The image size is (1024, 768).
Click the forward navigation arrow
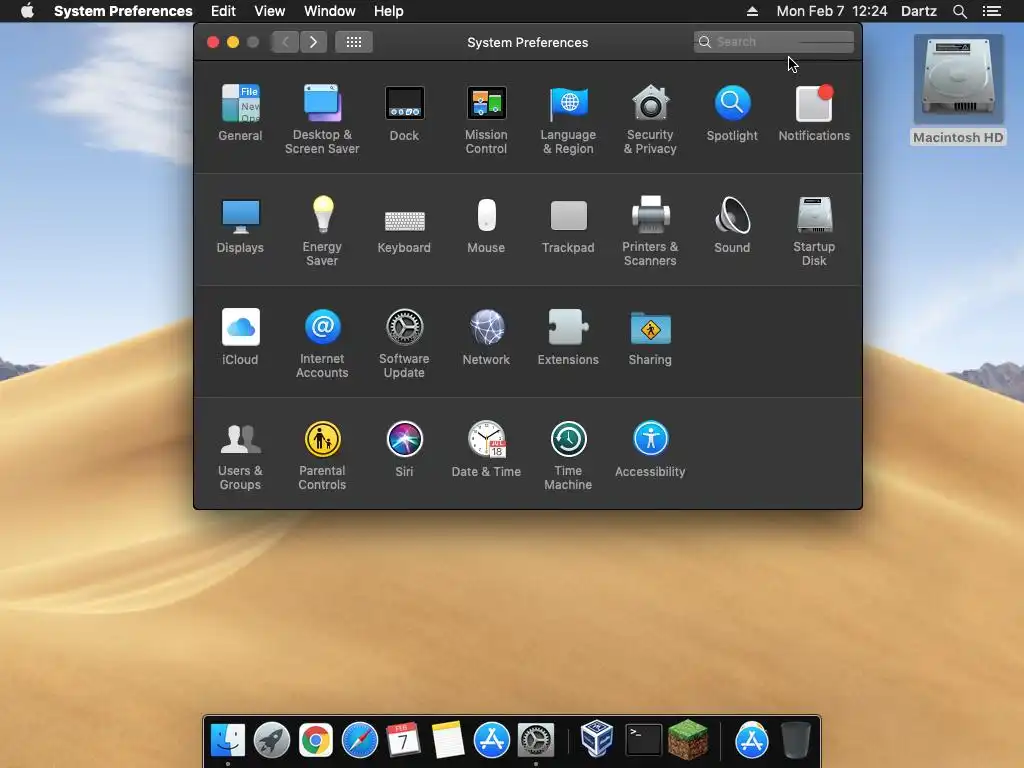(x=313, y=42)
